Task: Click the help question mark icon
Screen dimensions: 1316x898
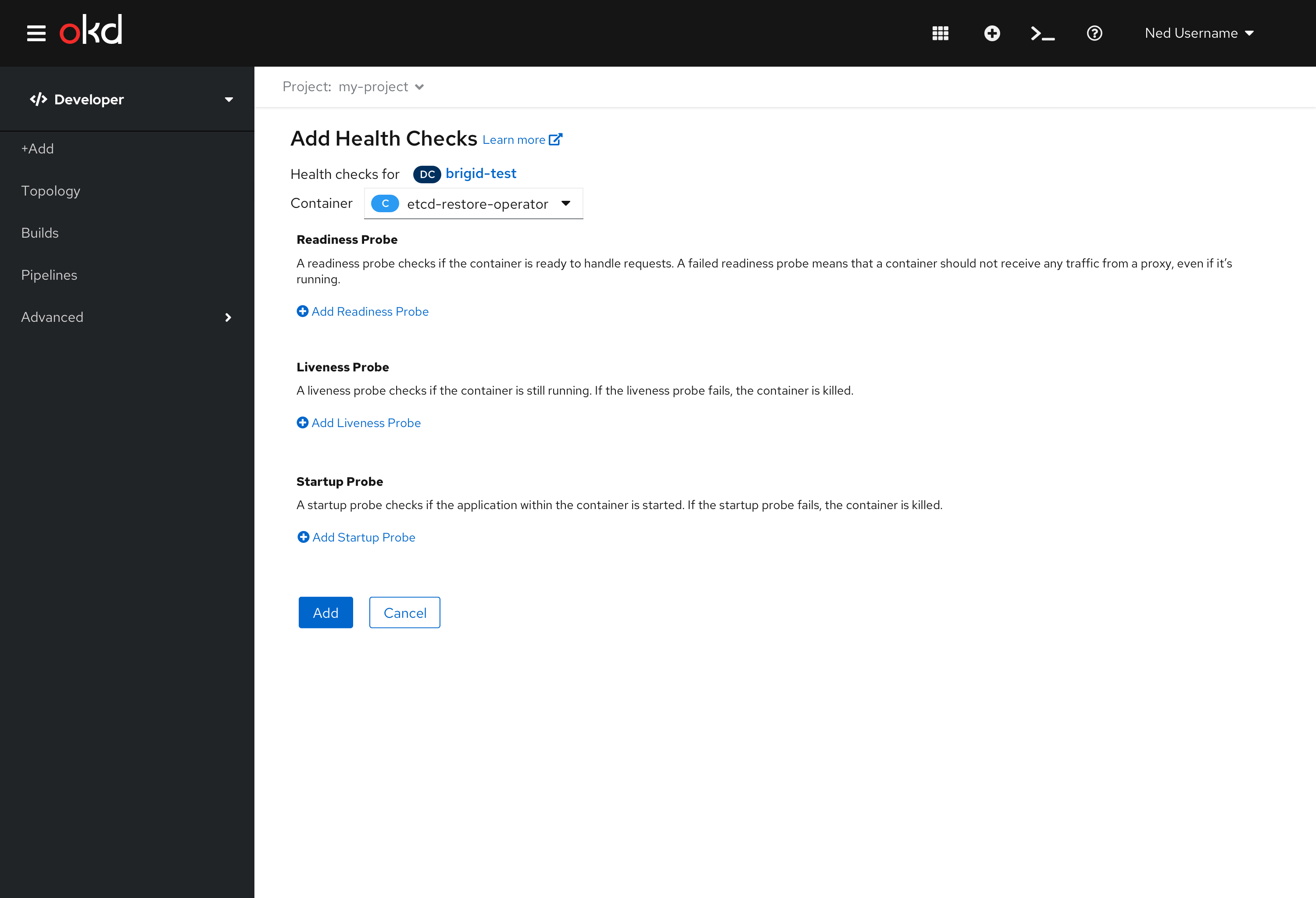Action: point(1095,33)
